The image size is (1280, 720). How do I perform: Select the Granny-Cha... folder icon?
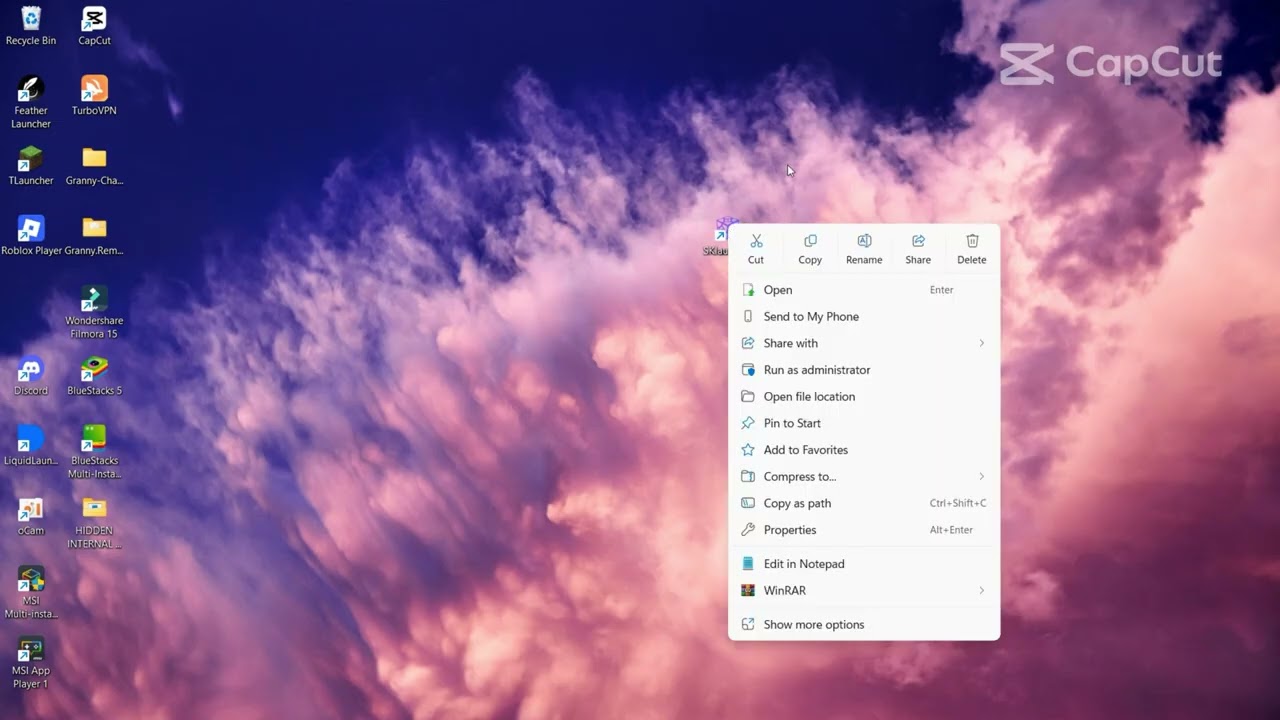[94, 166]
